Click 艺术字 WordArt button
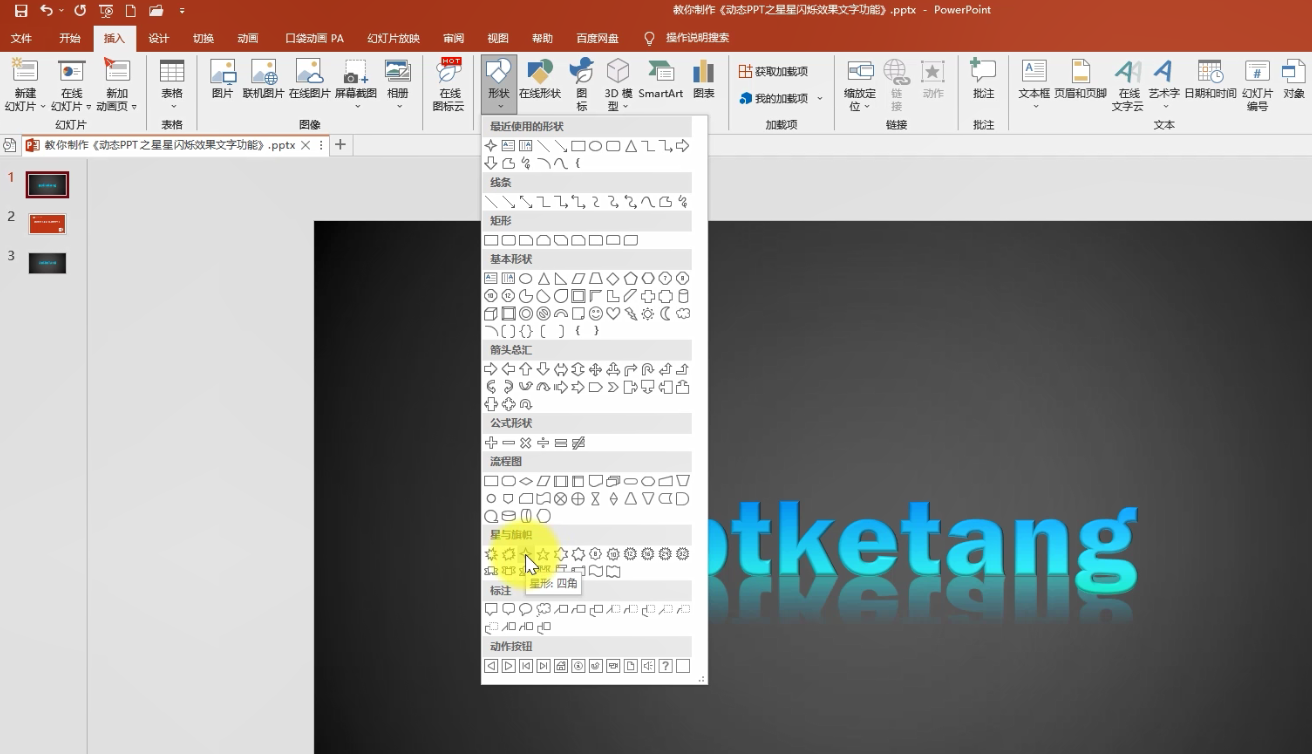The image size is (1312, 754). click(x=1163, y=84)
